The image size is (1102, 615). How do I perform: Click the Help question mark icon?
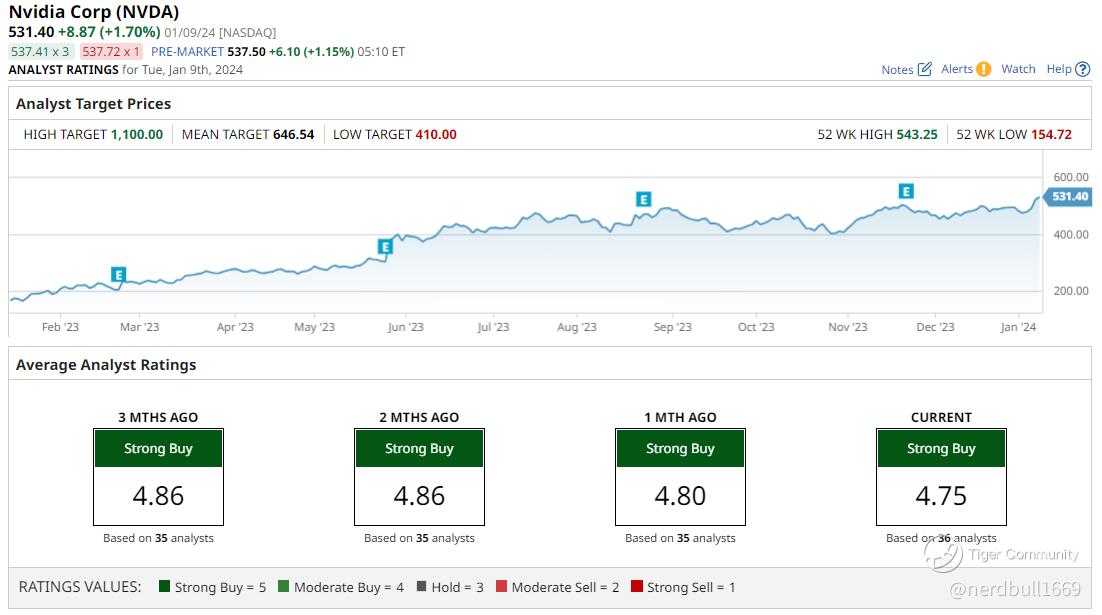(1083, 69)
